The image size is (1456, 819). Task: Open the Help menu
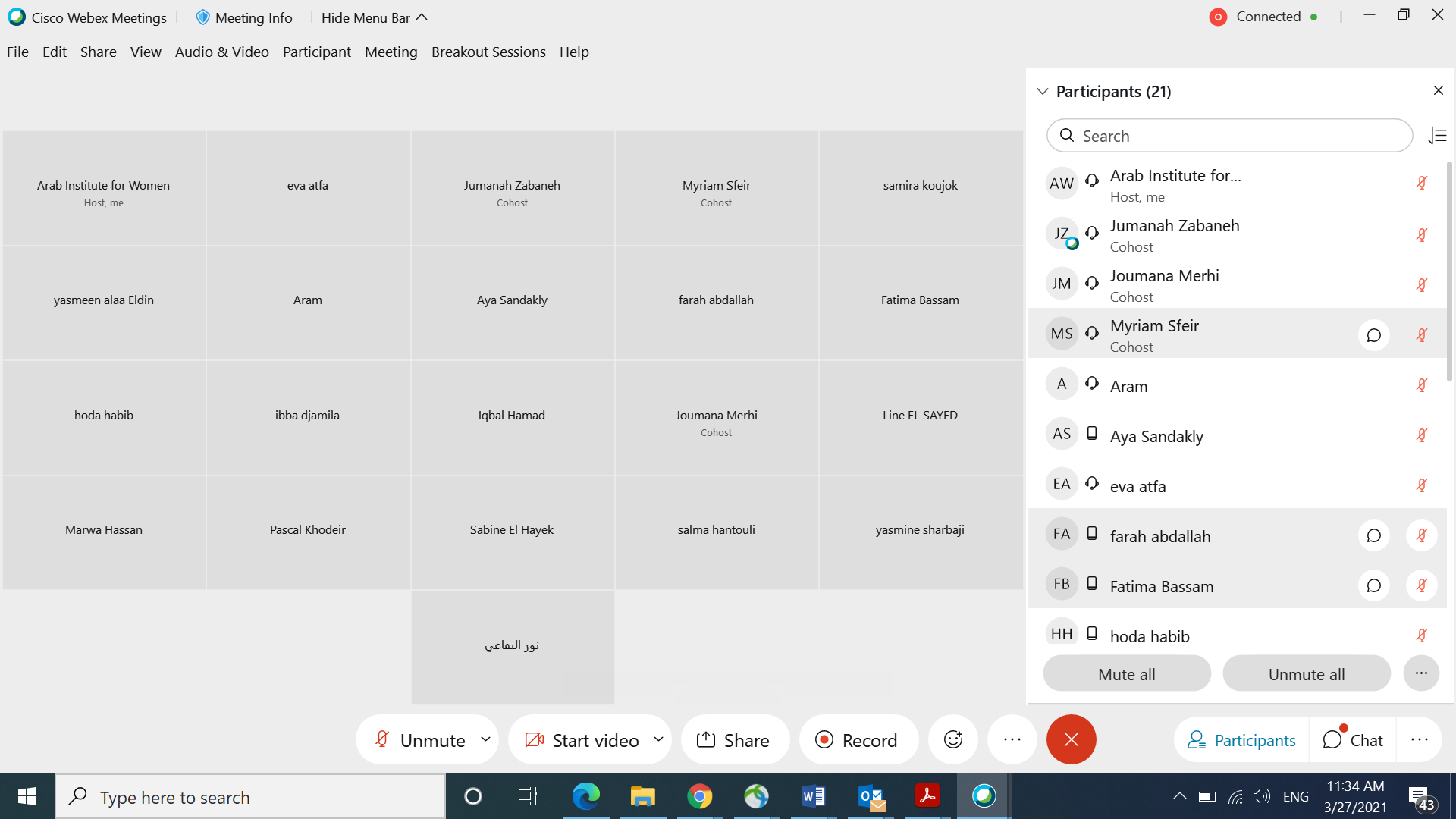[x=574, y=52]
